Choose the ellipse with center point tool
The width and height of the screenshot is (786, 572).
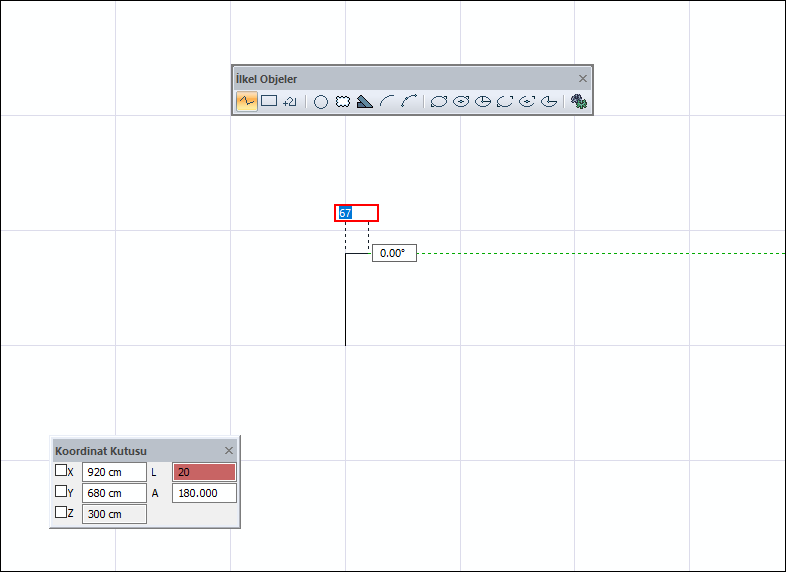pyautogui.click(x=461, y=102)
